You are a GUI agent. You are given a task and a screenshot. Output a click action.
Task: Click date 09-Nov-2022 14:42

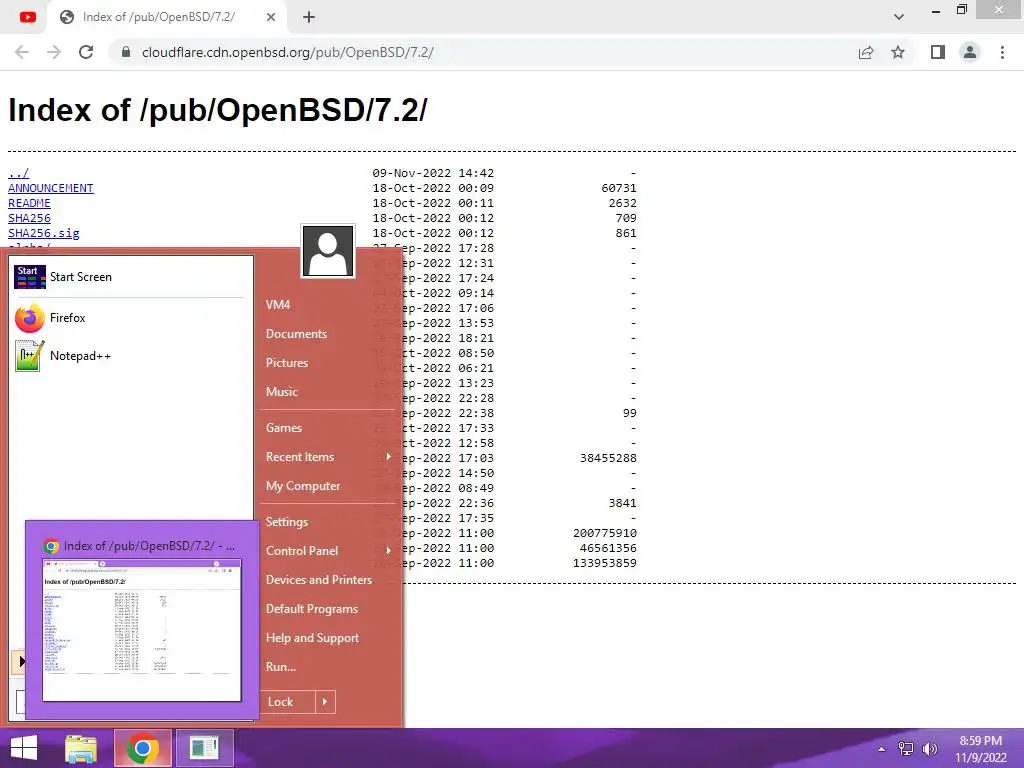(433, 173)
